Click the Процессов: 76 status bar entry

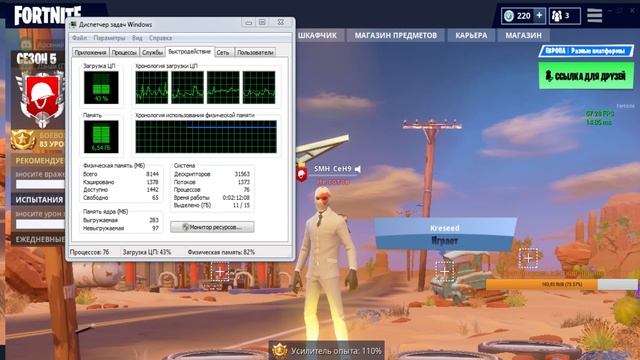(x=89, y=252)
